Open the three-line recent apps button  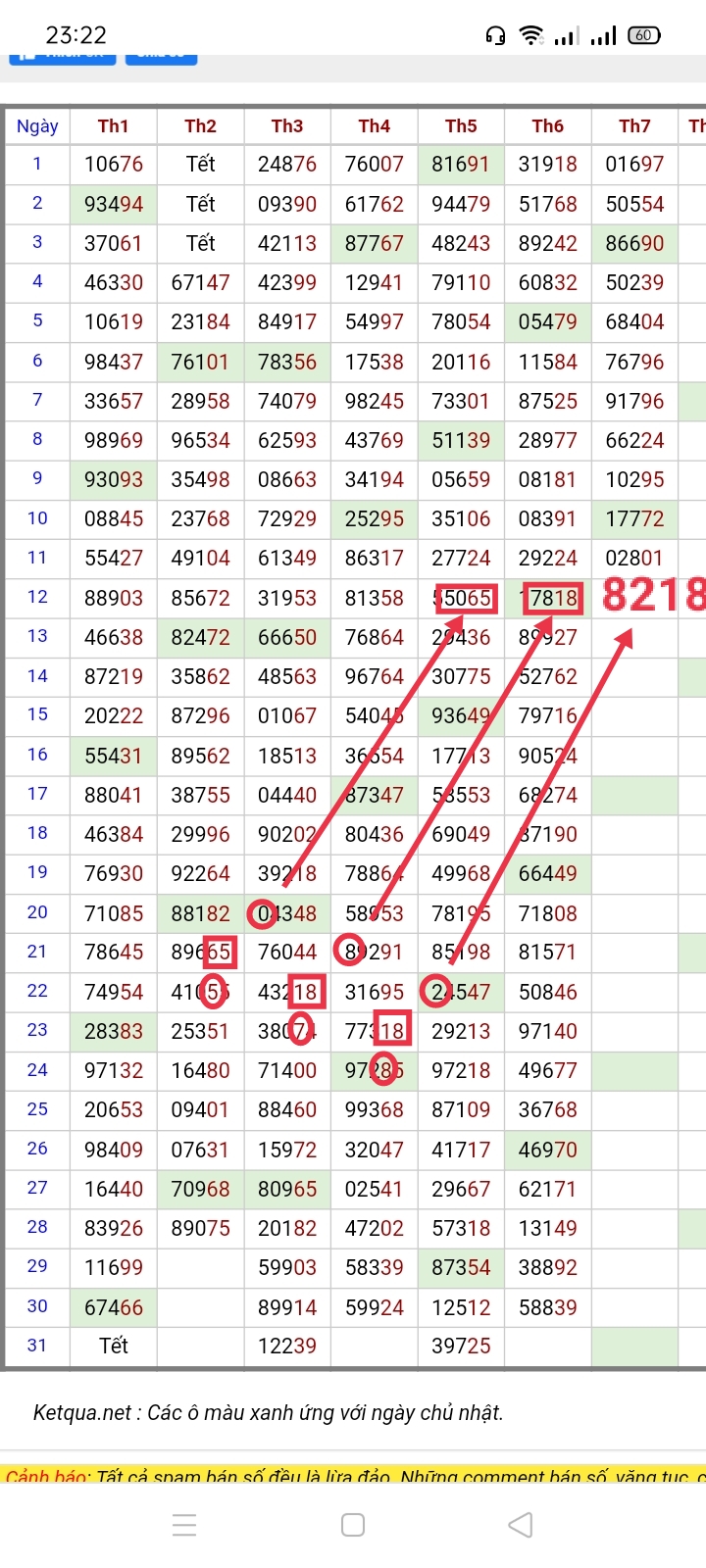184,1525
